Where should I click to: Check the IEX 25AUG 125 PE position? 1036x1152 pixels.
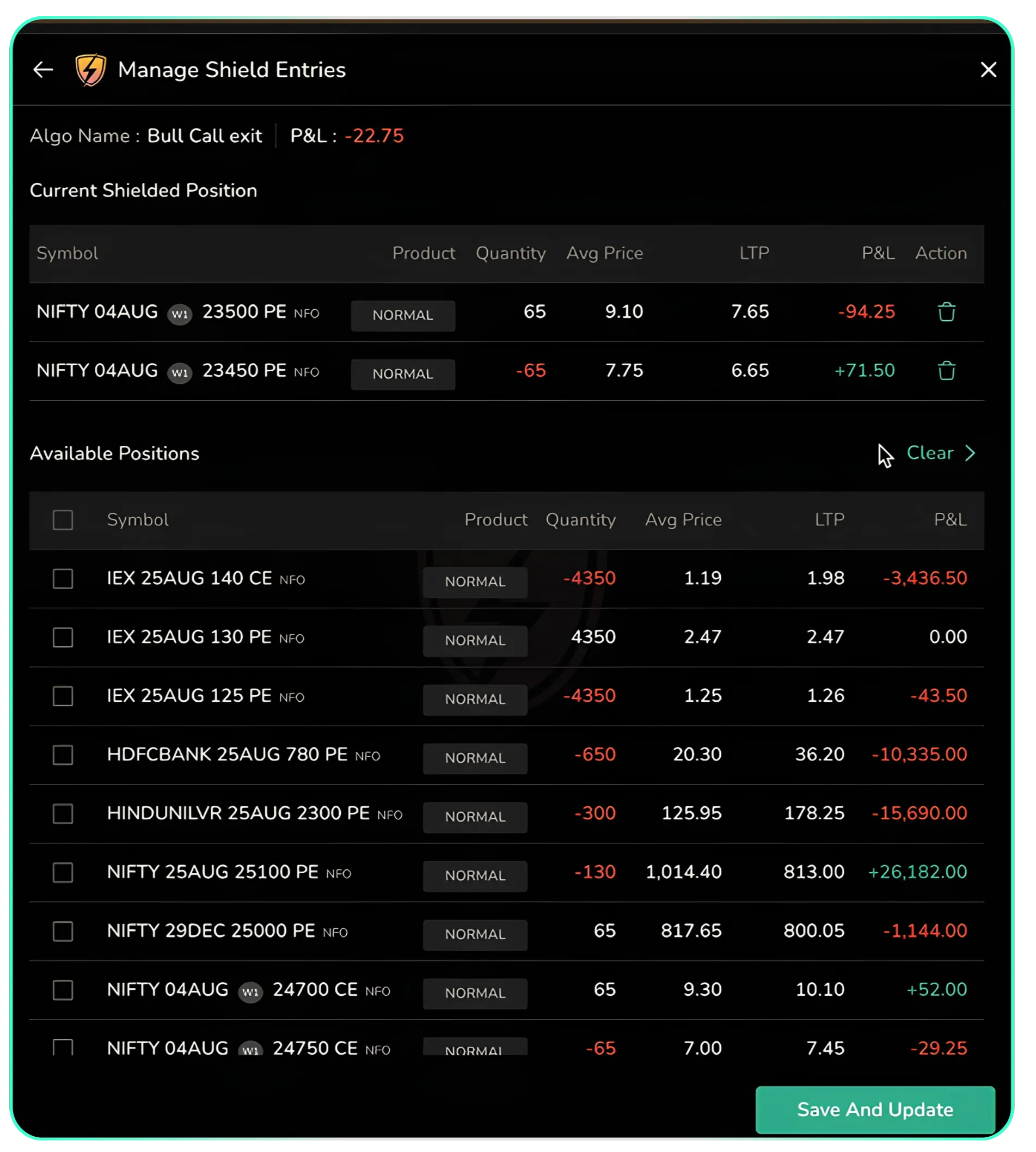(x=63, y=696)
